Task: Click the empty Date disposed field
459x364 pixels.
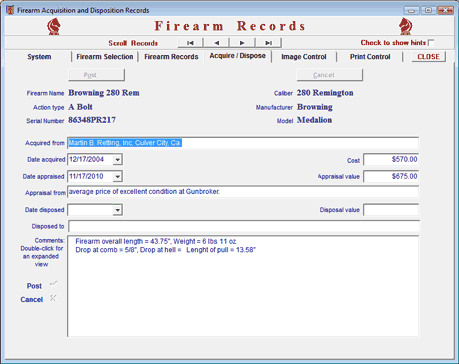Action: [x=90, y=210]
